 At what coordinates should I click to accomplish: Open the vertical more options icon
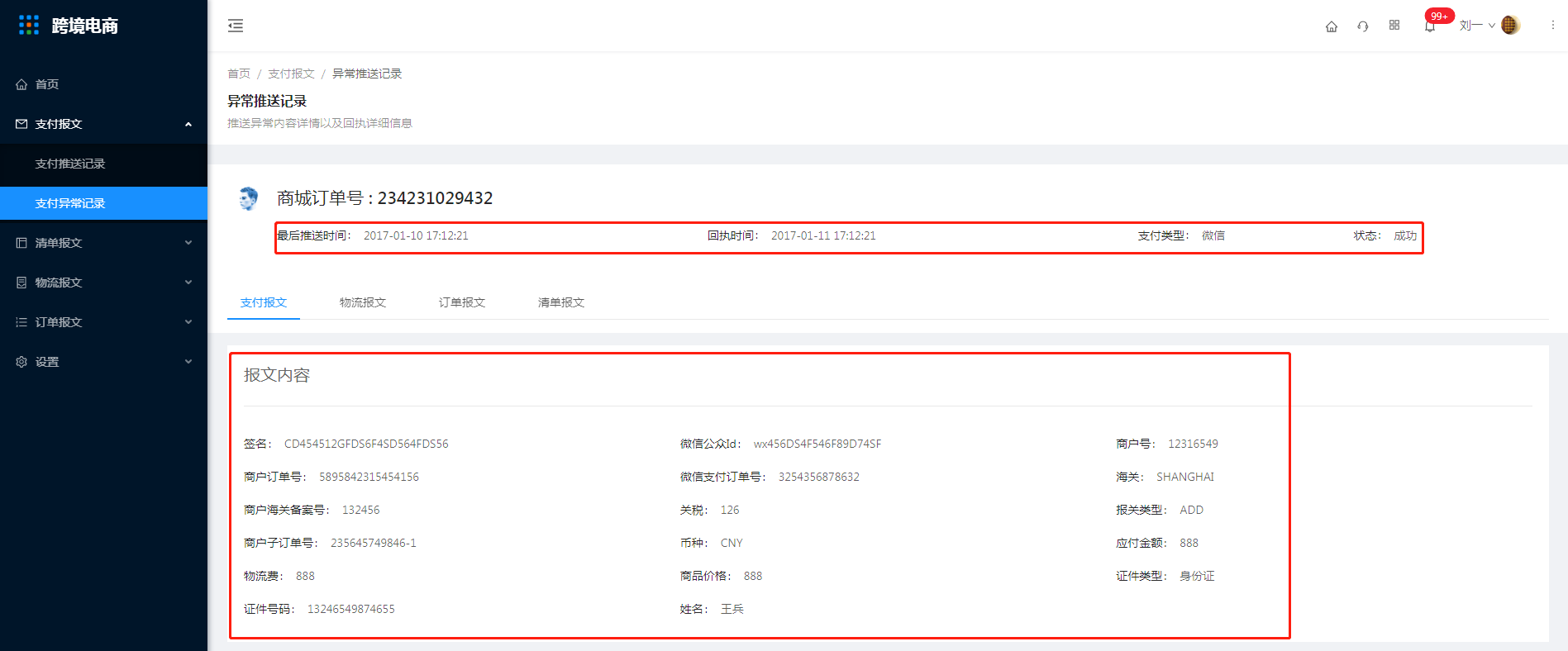click(x=1553, y=26)
